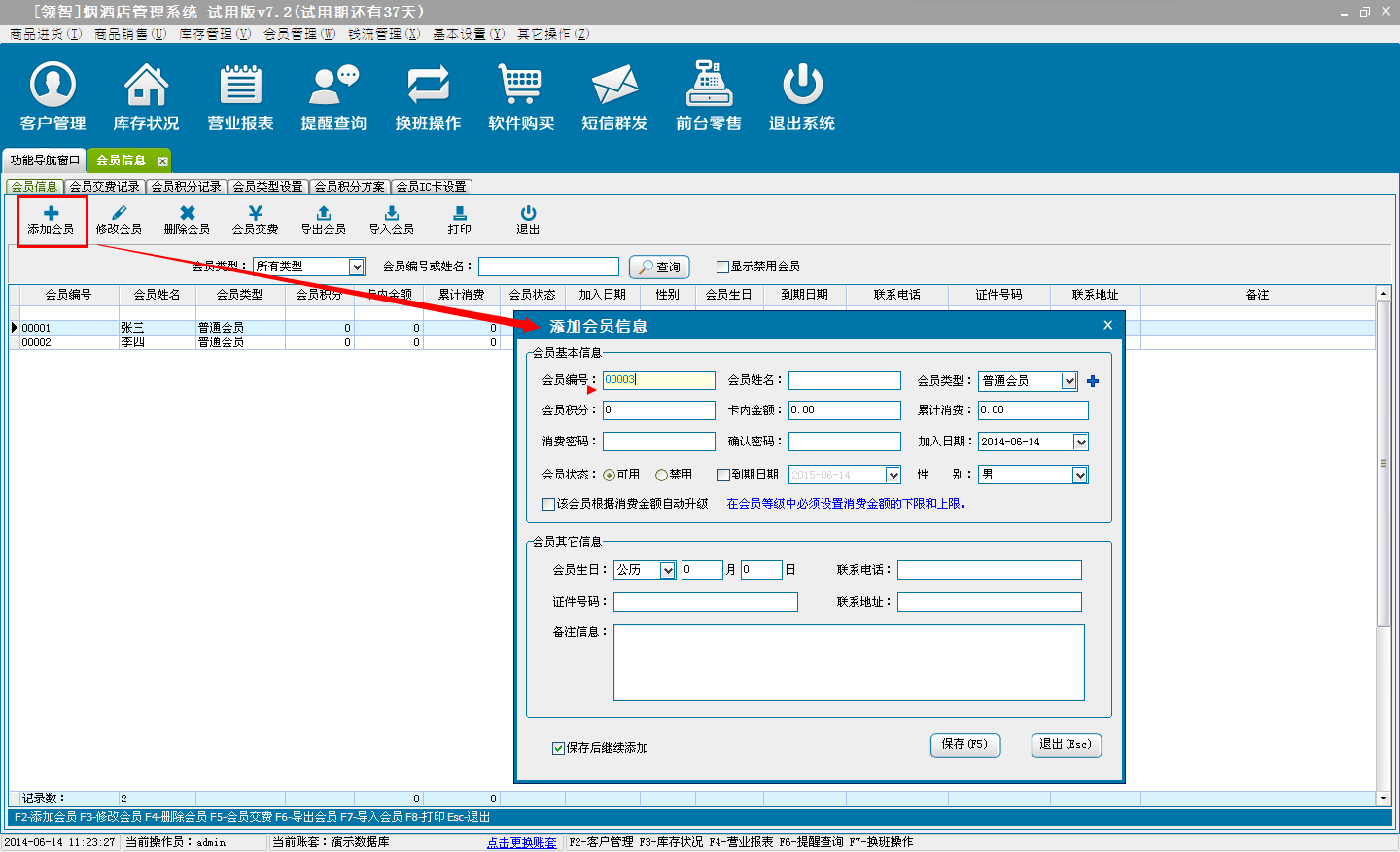The height and width of the screenshot is (852, 1400).
Task: Expand the 性别 gender dropdown
Action: [x=1079, y=475]
